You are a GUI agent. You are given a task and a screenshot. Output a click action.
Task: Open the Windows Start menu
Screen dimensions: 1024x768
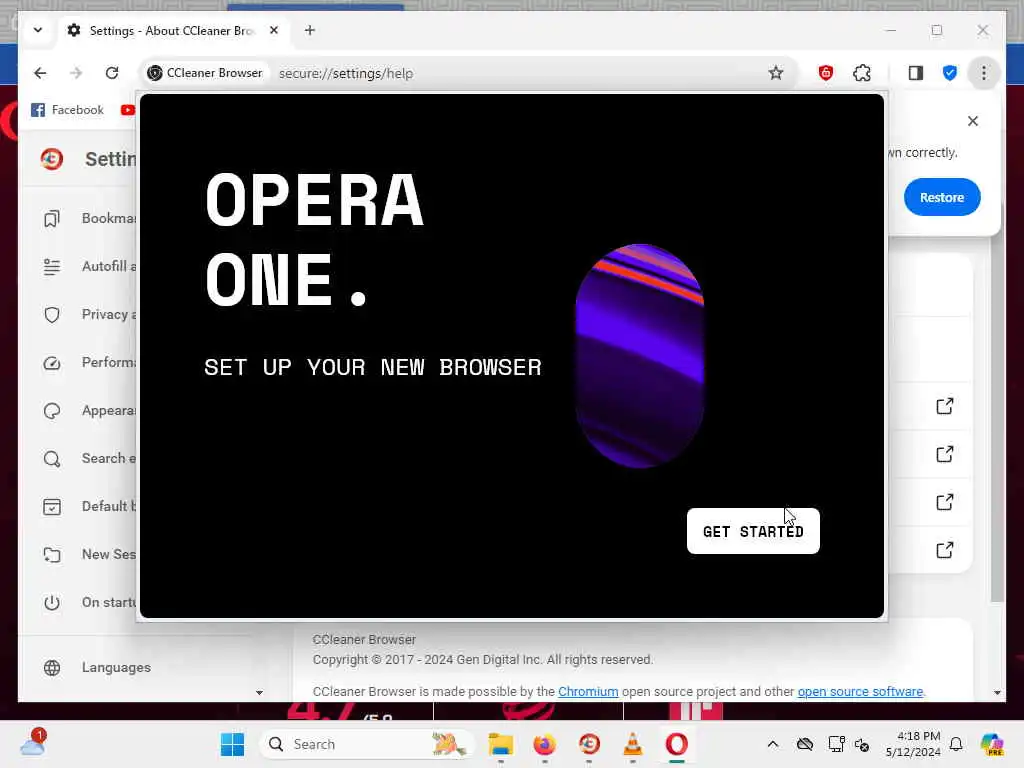tap(232, 744)
